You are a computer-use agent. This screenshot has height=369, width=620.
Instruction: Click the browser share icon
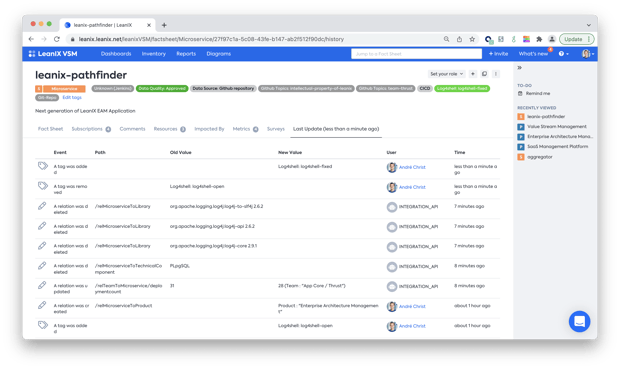coord(459,39)
